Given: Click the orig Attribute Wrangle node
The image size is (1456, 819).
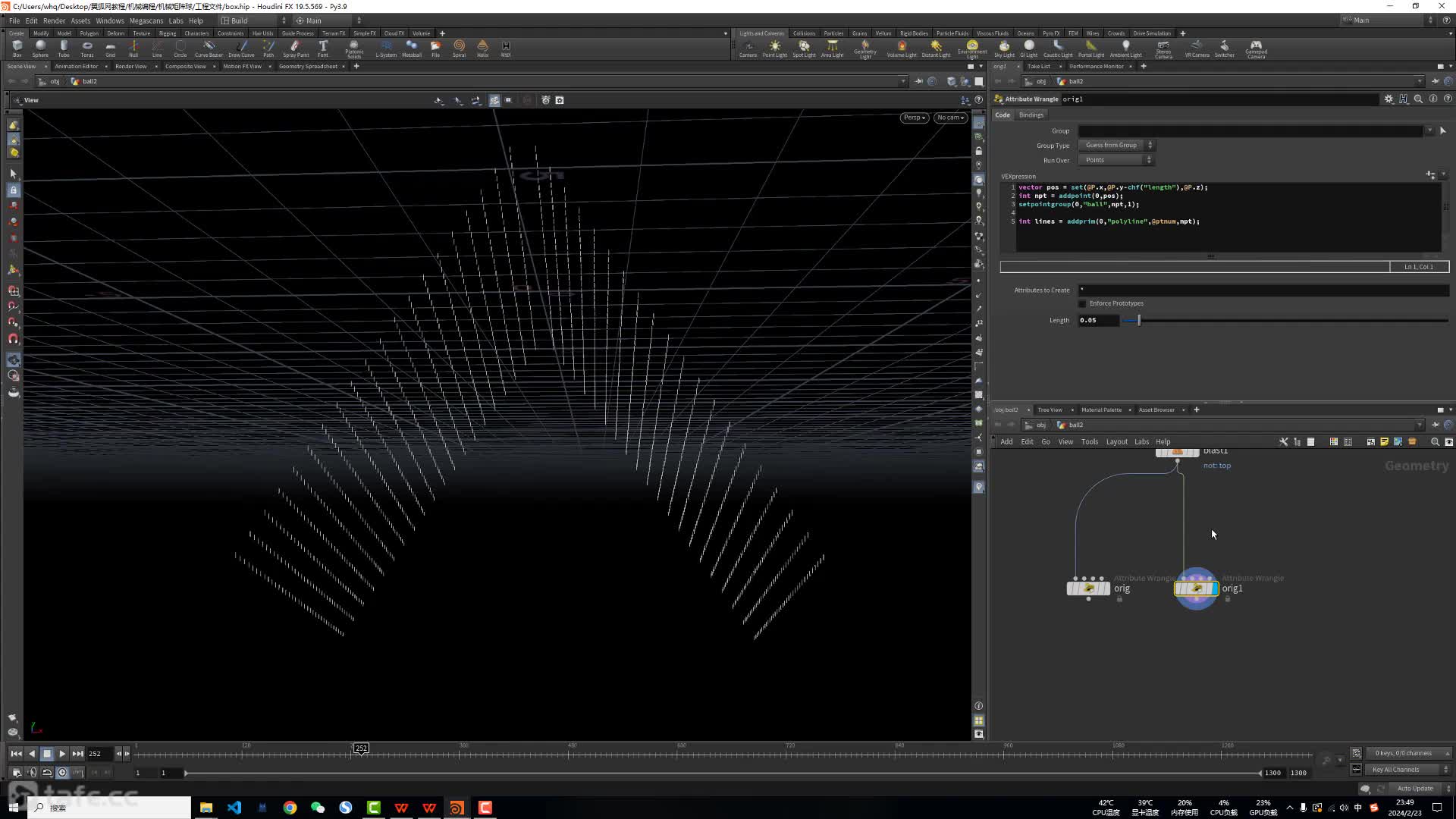Looking at the screenshot, I should tap(1088, 588).
